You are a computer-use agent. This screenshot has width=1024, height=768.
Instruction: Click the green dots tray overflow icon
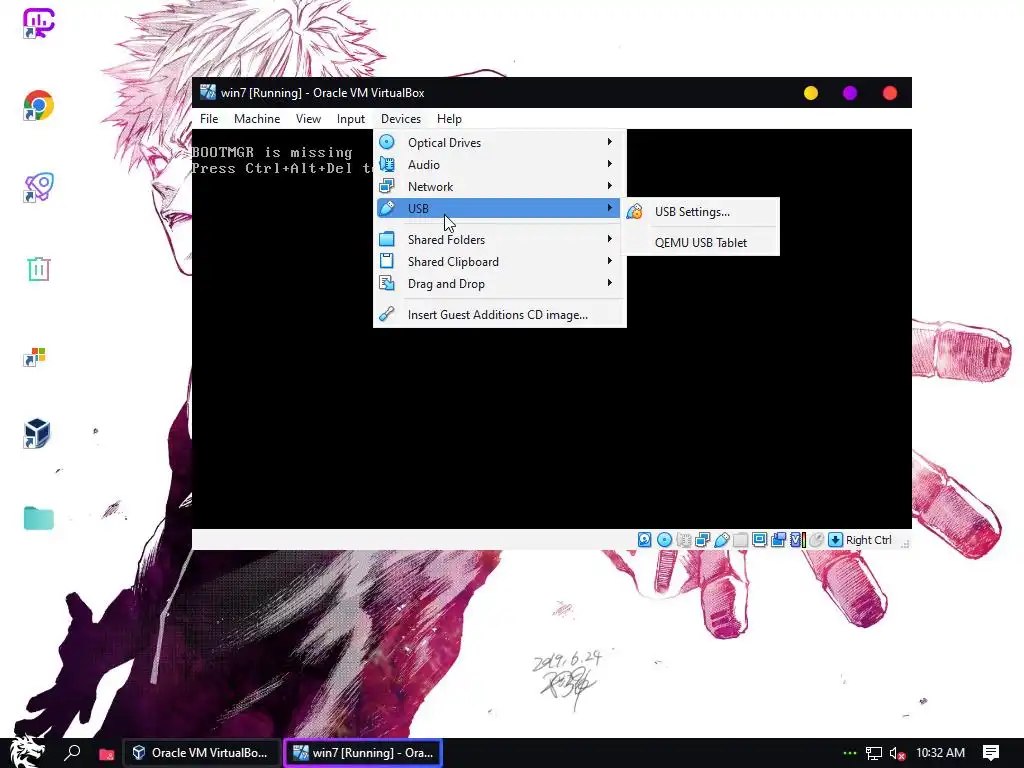click(x=850, y=753)
